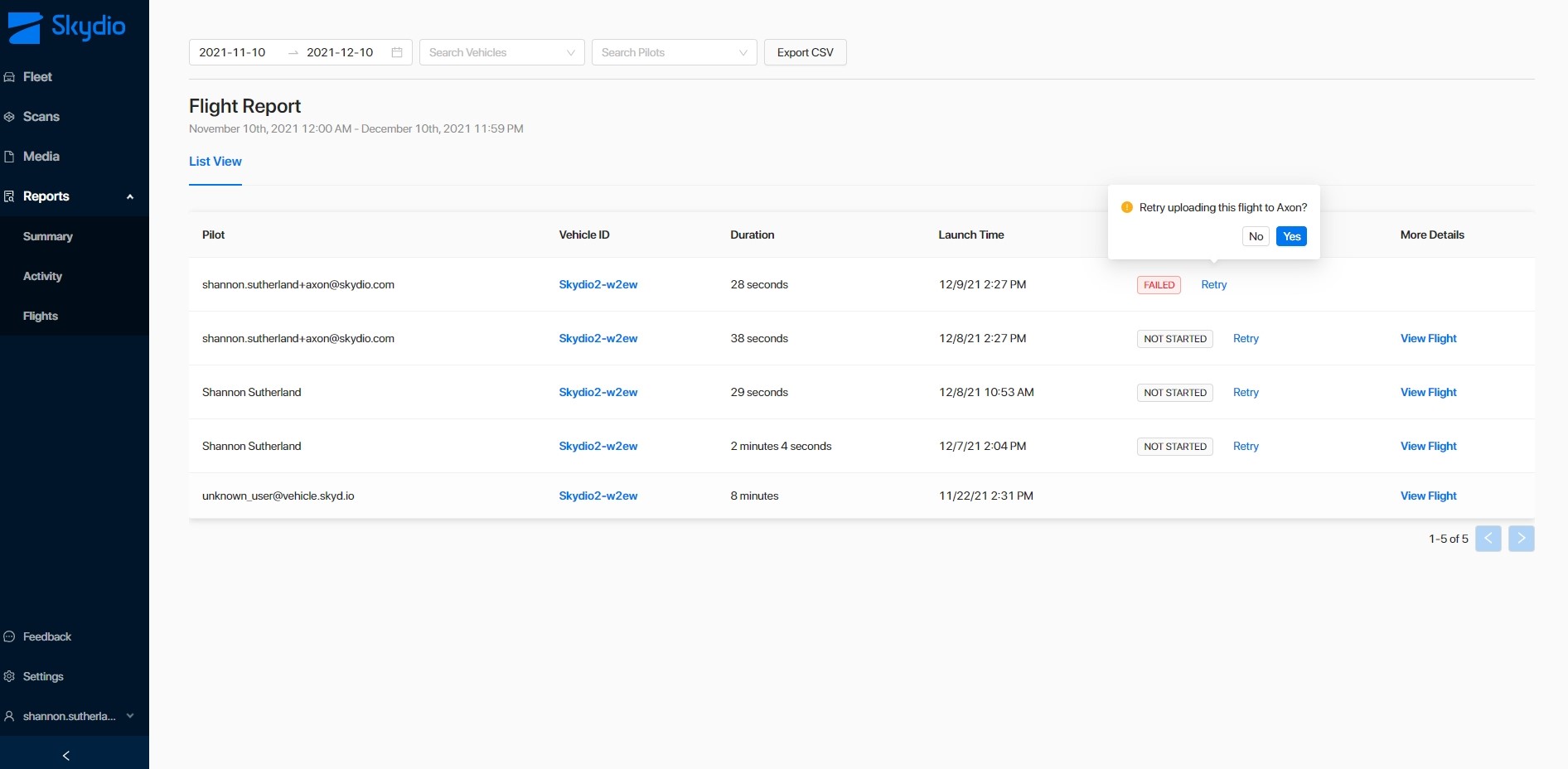Open the Search Pilots dropdown
Screen dimensions: 1568x769
[x=674, y=52]
